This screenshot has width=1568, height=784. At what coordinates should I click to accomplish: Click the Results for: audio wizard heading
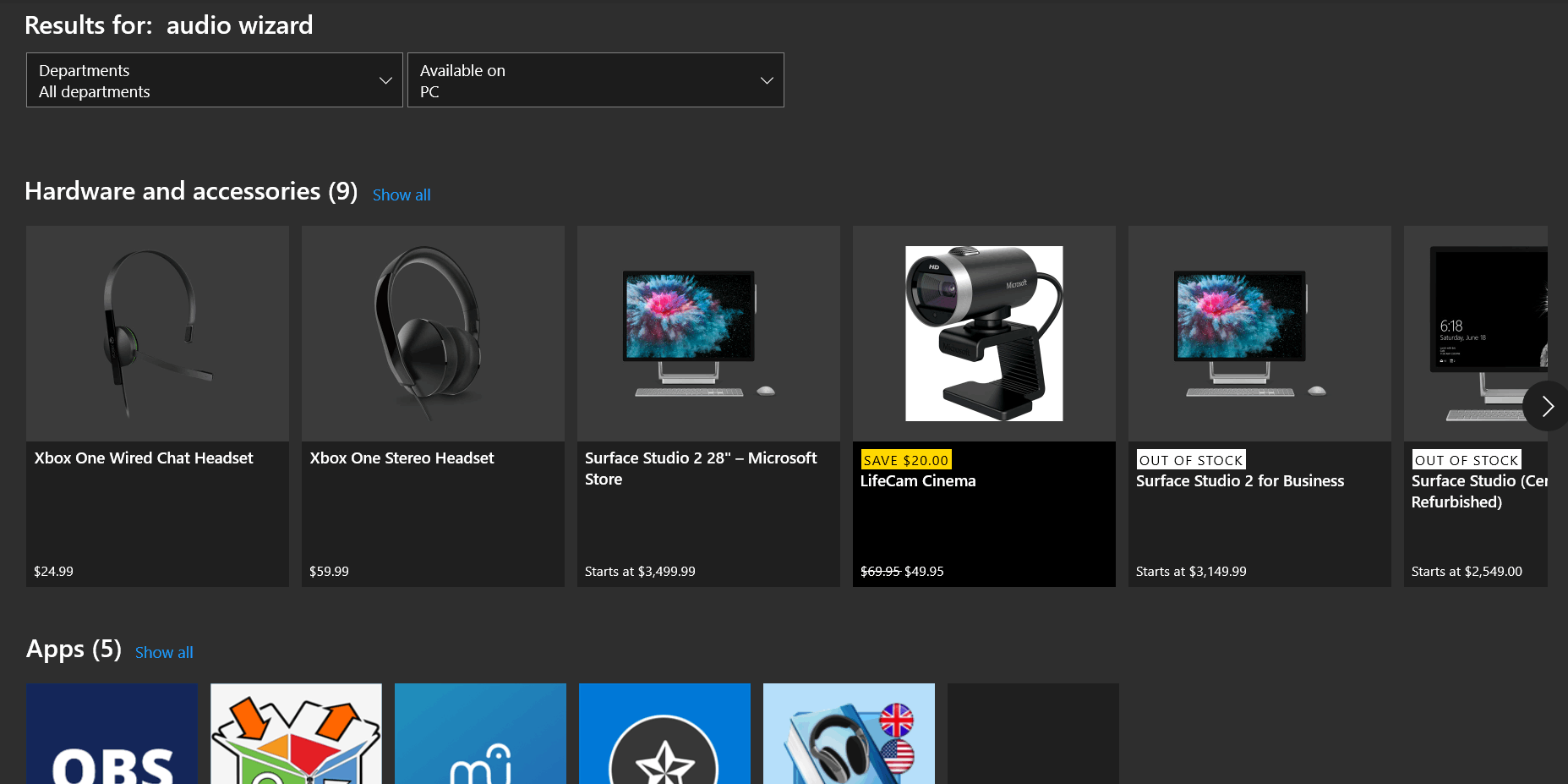click(x=169, y=25)
